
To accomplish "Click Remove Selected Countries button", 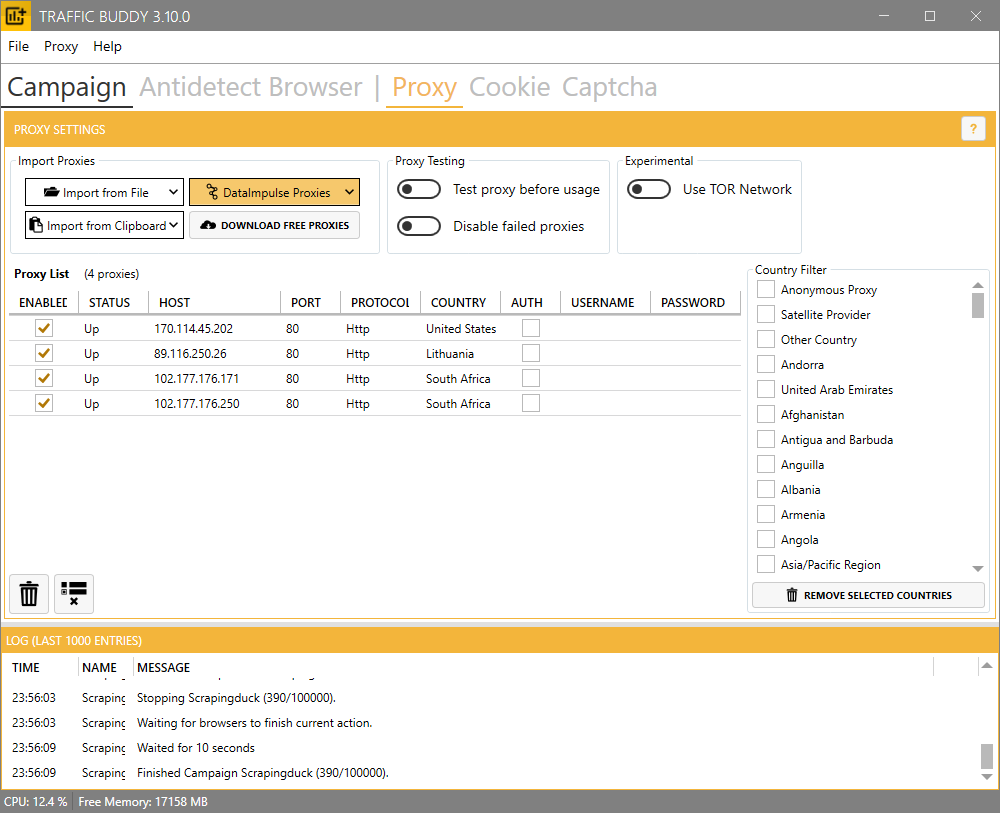I will coord(868,595).
